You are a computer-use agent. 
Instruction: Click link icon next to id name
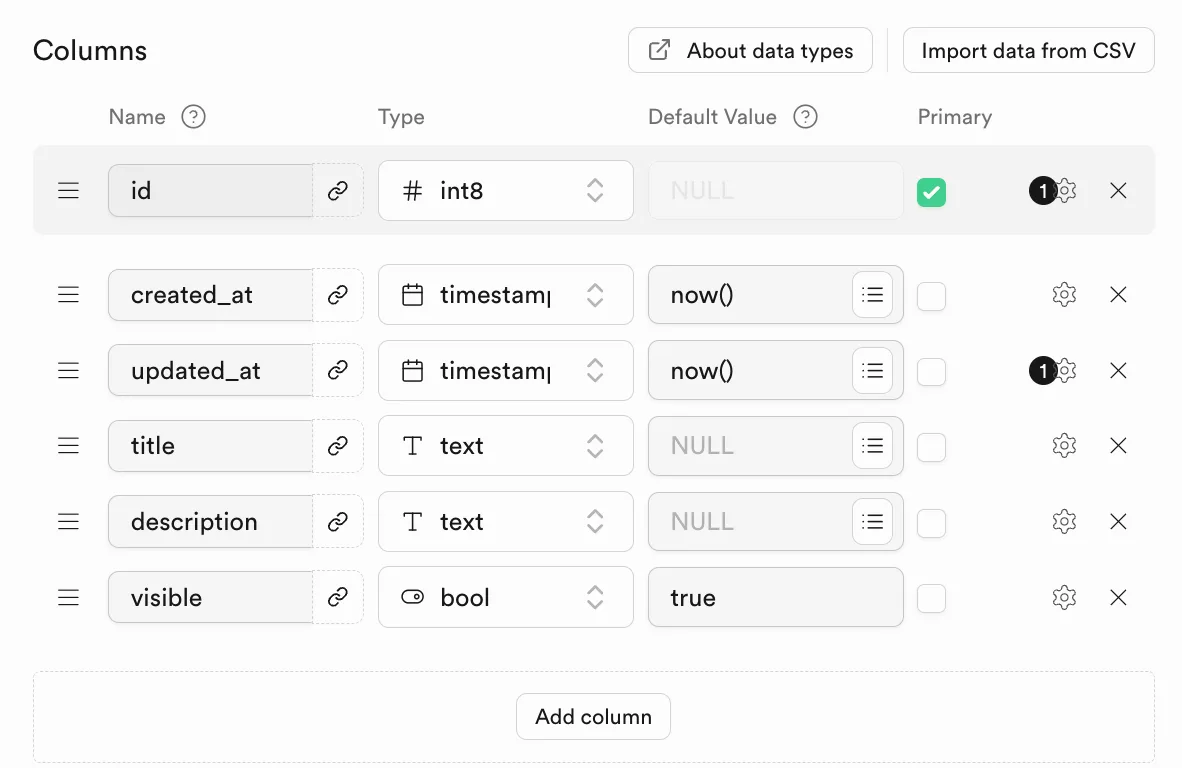point(338,191)
